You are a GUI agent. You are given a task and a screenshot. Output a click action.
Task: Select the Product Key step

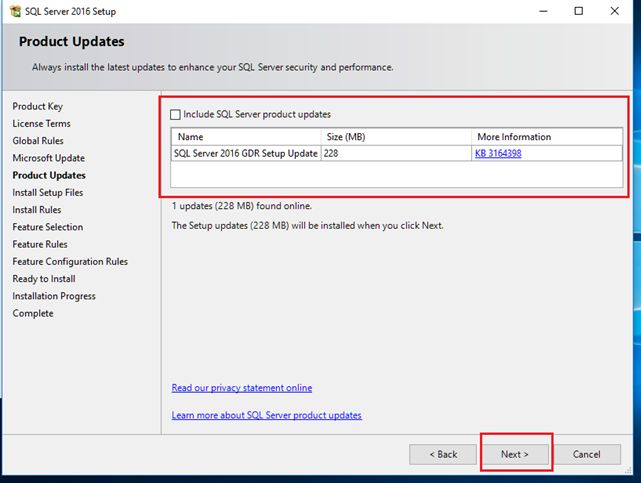tap(38, 106)
